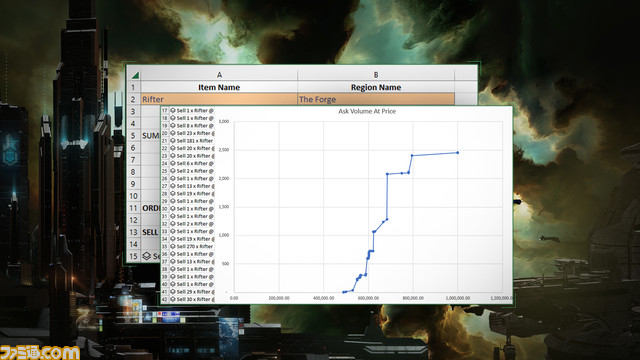
Task: Click the 'Item Name' header cell
Action: click(219, 87)
